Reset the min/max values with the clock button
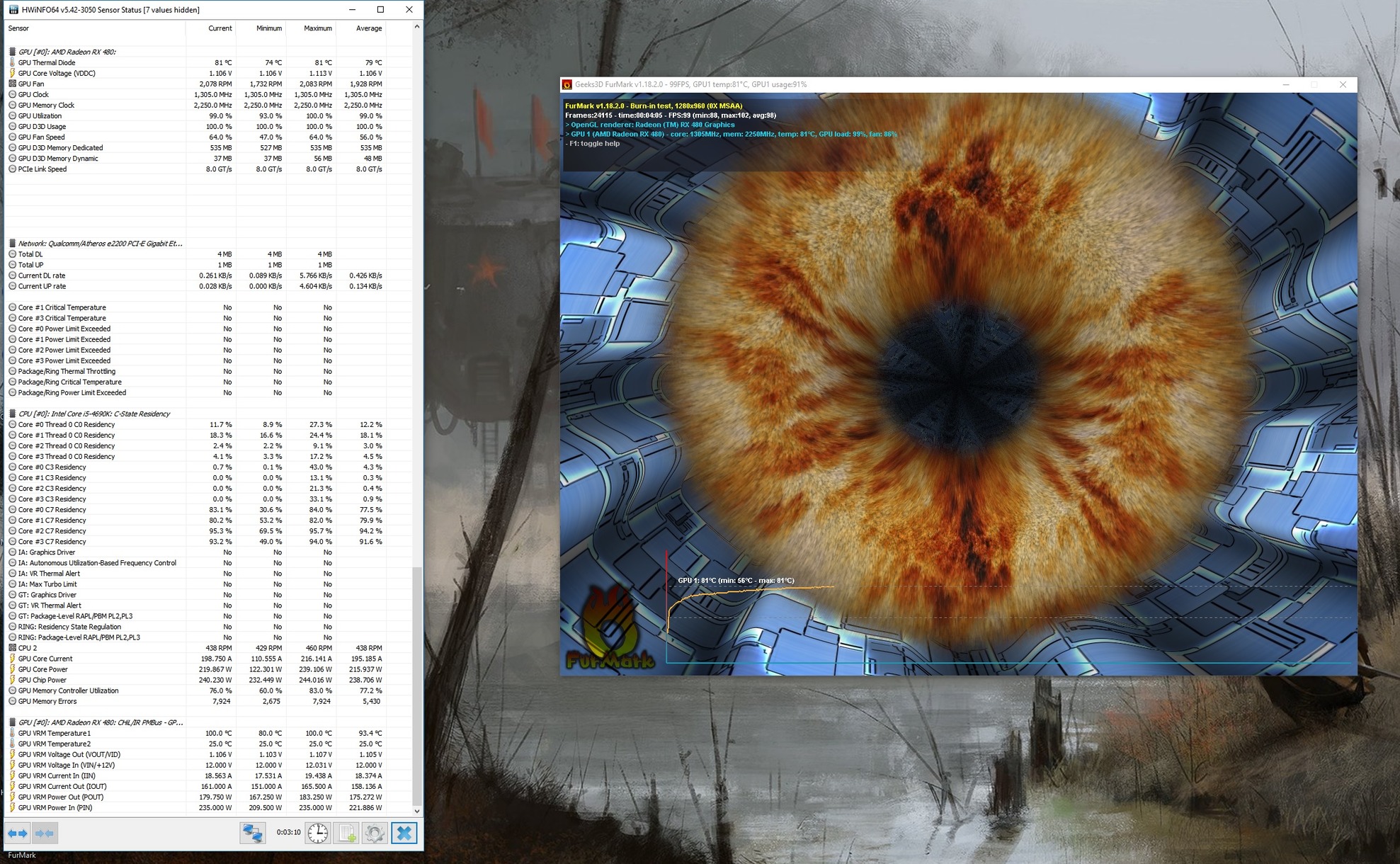1400x864 pixels. click(x=318, y=833)
